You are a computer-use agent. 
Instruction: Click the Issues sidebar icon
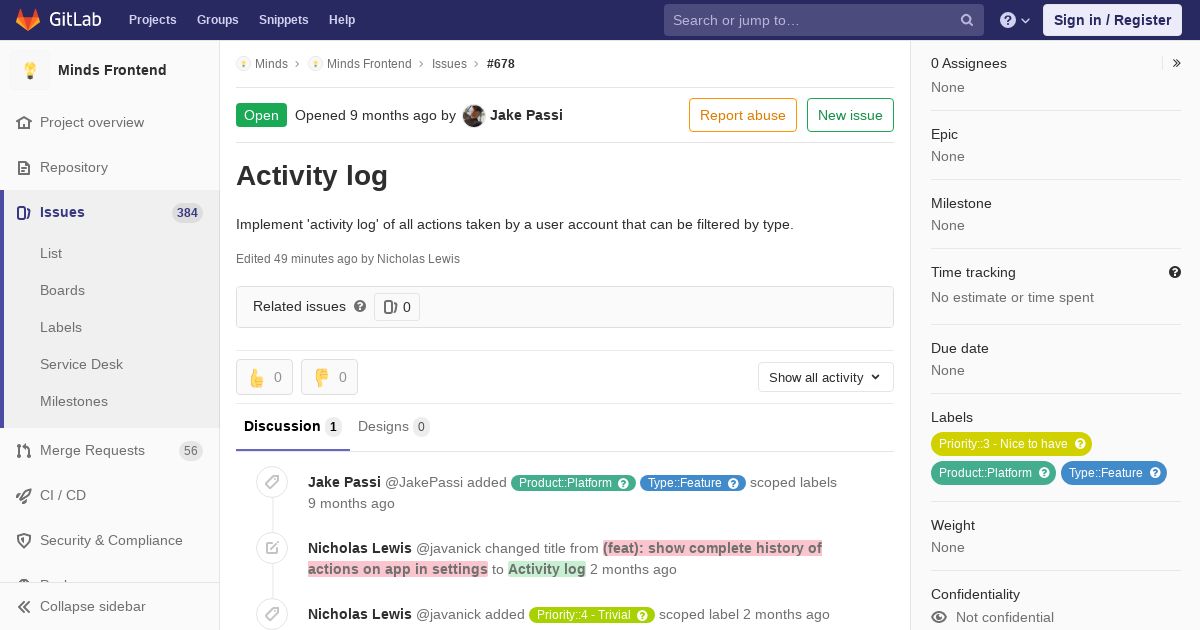(x=24, y=213)
